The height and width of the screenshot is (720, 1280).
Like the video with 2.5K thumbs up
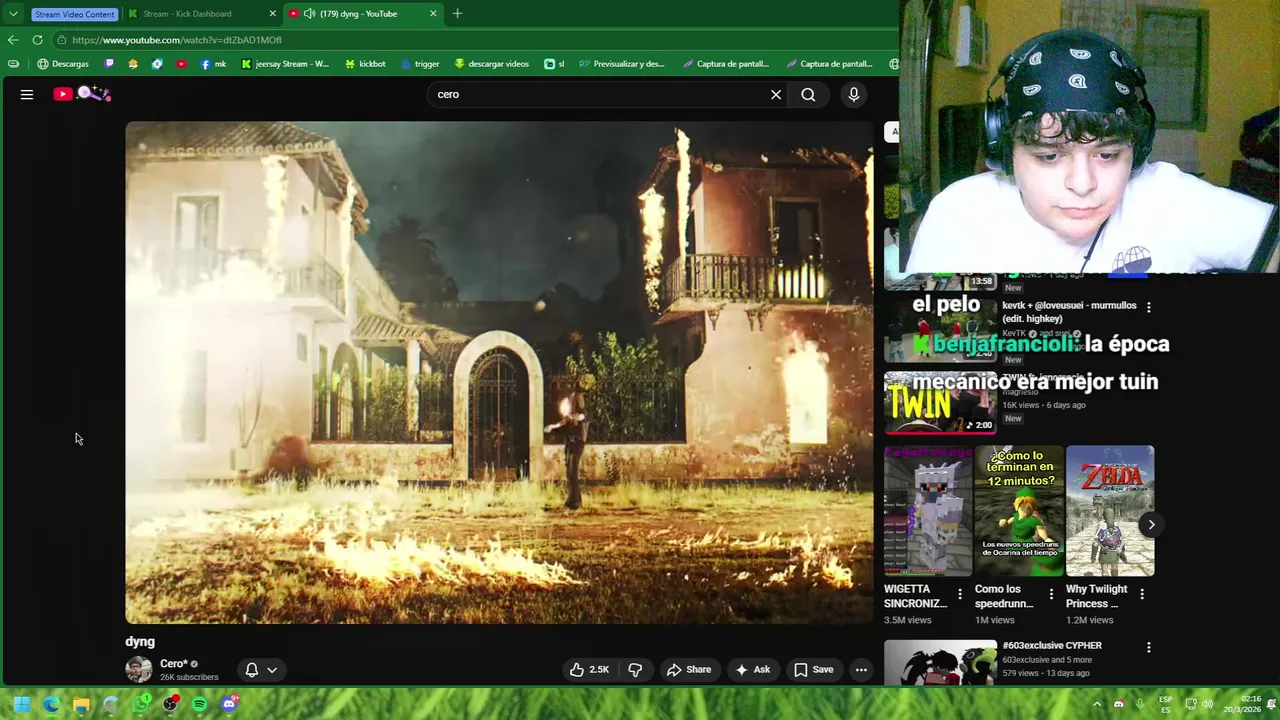[x=589, y=670]
